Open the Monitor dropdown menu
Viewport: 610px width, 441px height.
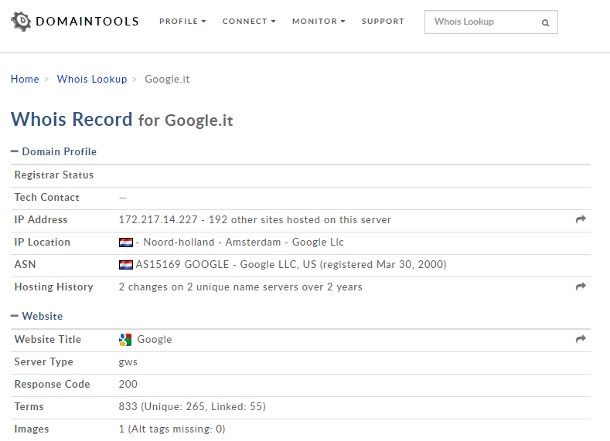(x=319, y=21)
